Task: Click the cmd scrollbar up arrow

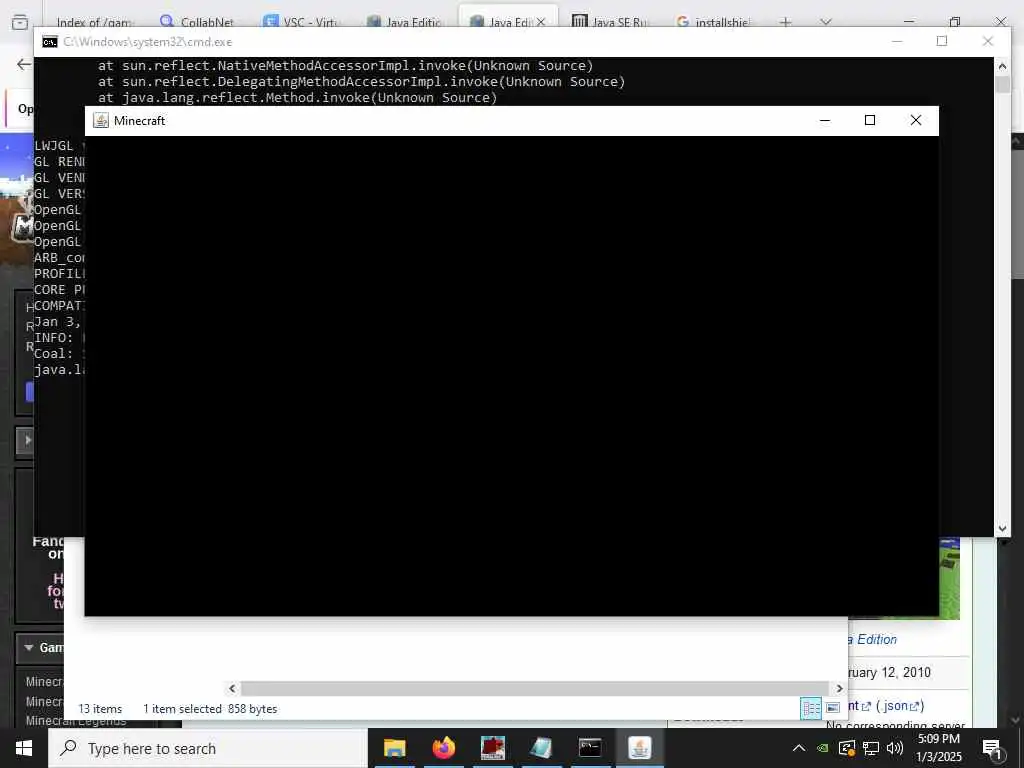Action: tap(1002, 65)
